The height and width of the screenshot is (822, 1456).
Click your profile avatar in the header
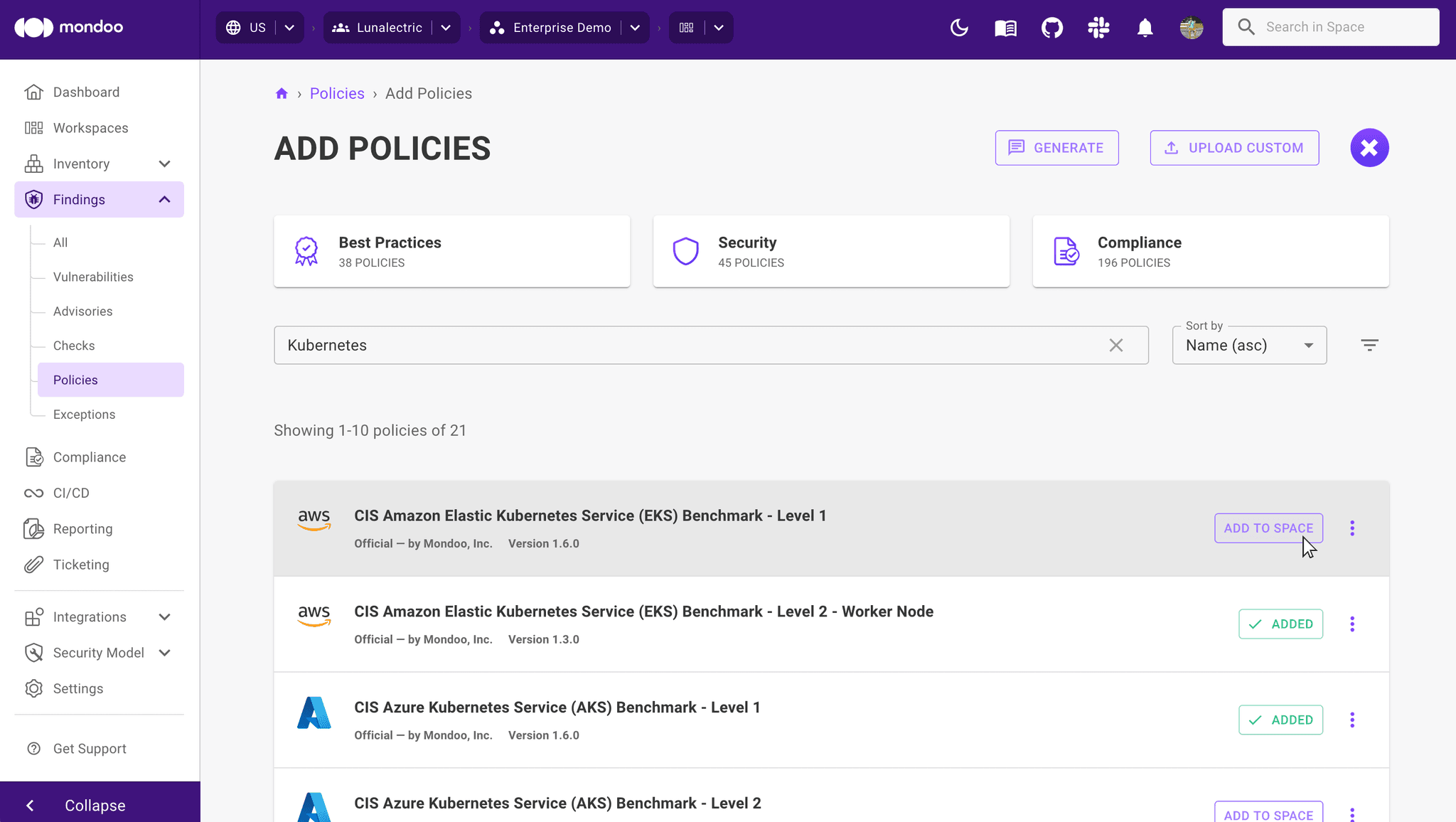point(1192,28)
